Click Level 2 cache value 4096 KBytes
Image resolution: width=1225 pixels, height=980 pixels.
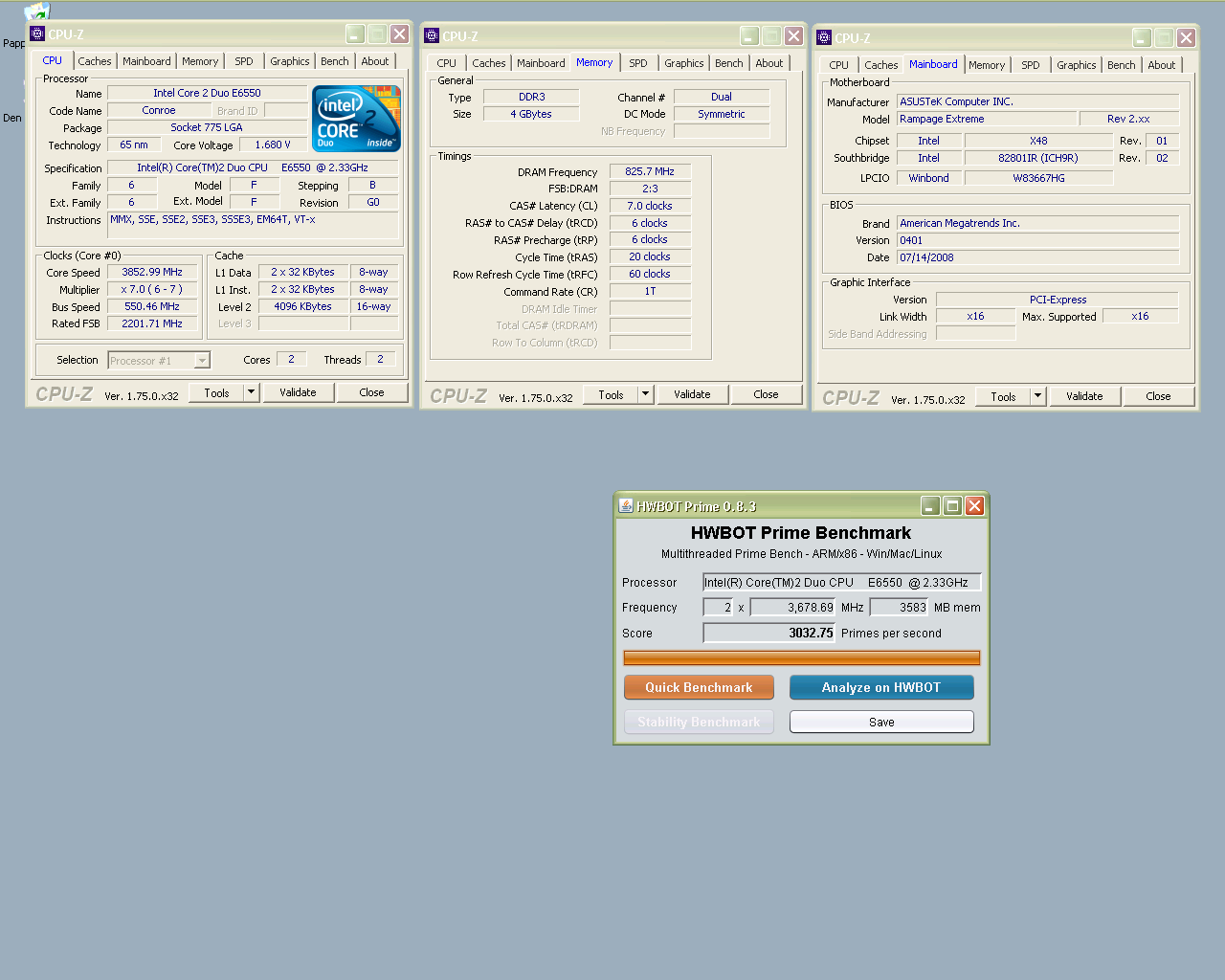coord(303,306)
